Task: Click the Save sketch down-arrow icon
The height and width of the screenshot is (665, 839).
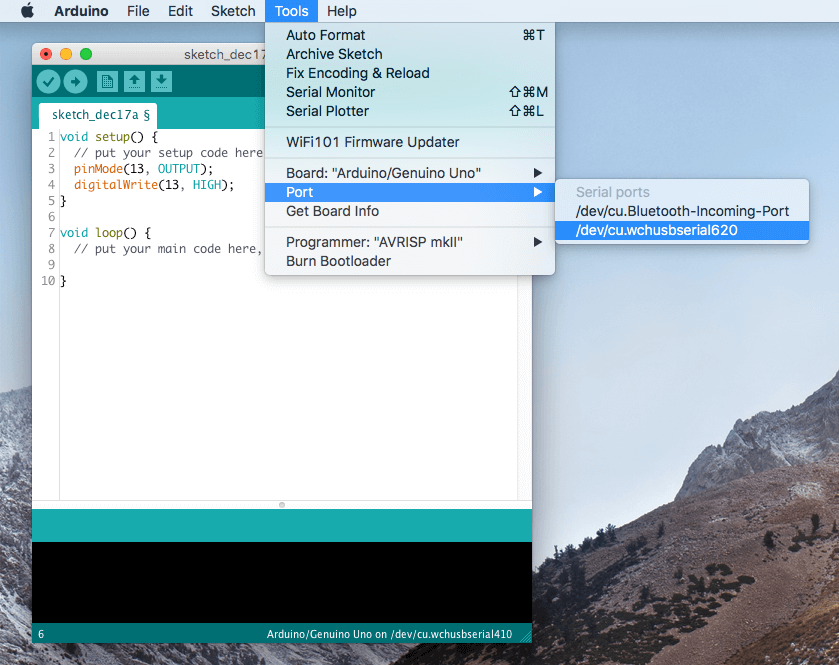Action: 161,82
